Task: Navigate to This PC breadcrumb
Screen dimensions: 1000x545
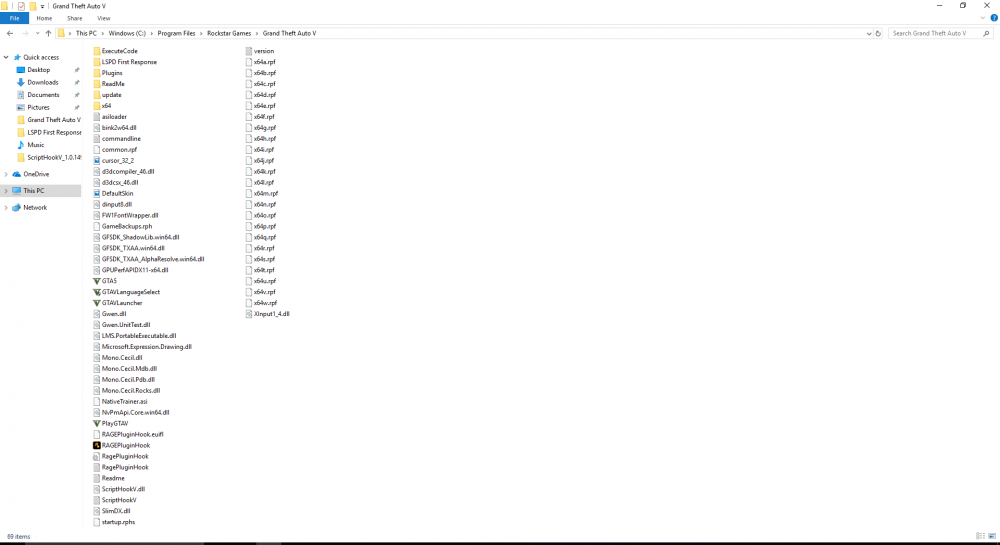Action: [86, 33]
